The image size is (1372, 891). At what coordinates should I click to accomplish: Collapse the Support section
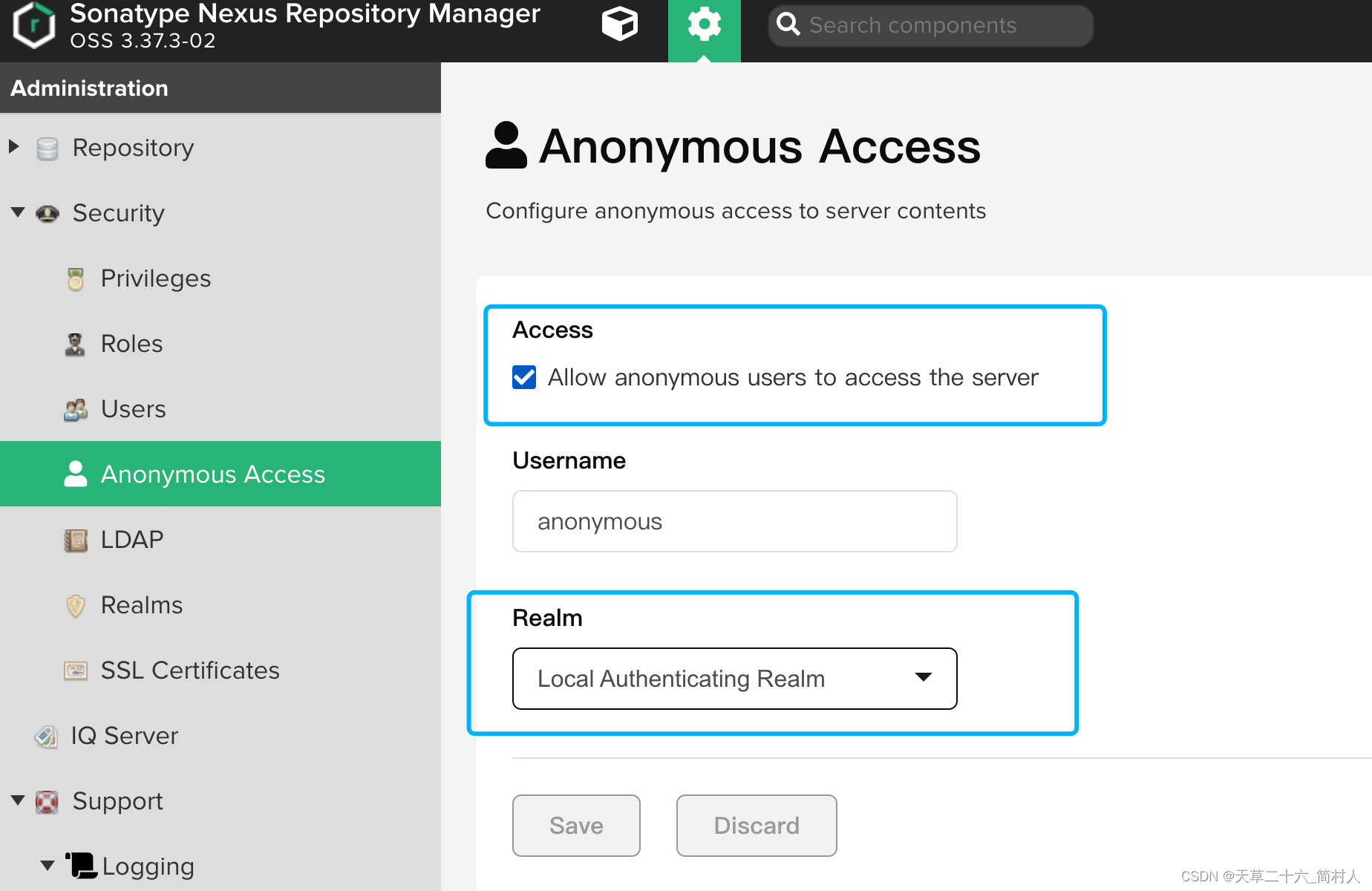[18, 800]
